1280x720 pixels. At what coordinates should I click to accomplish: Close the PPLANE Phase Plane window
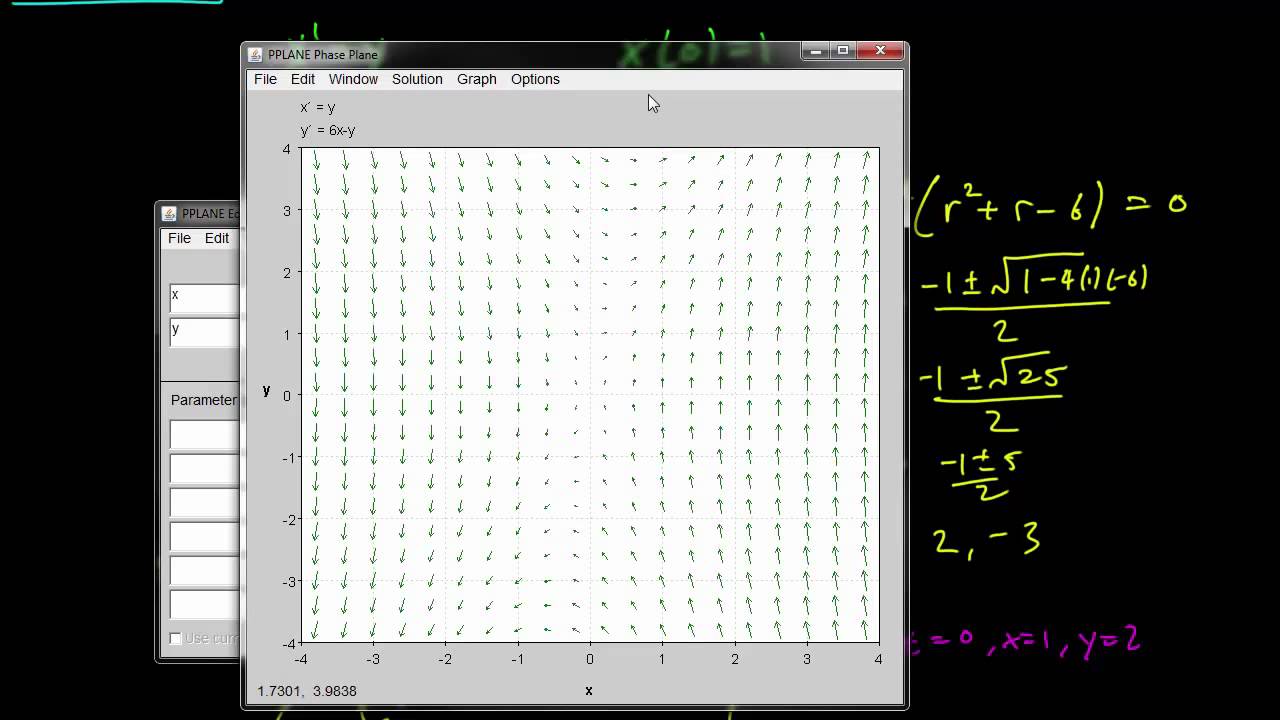pos(880,50)
